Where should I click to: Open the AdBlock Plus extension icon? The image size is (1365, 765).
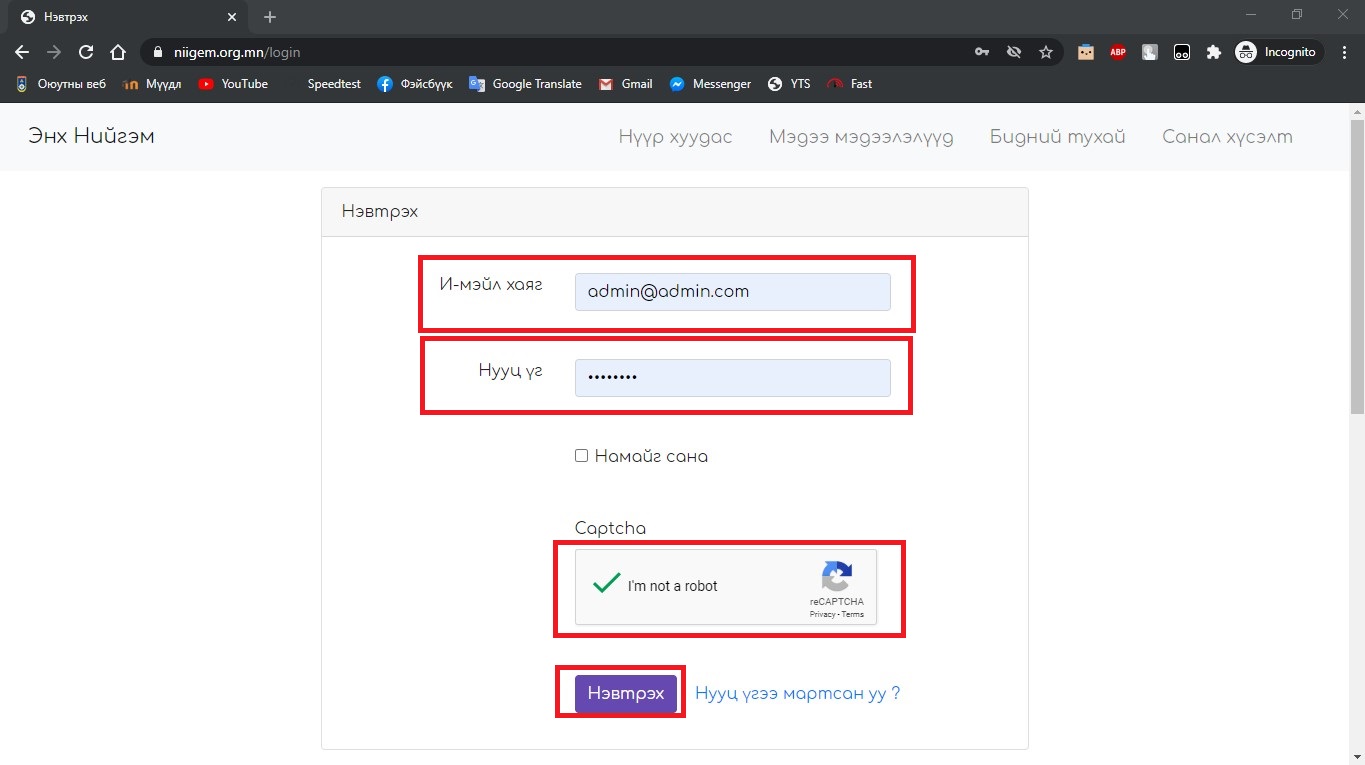(1118, 52)
